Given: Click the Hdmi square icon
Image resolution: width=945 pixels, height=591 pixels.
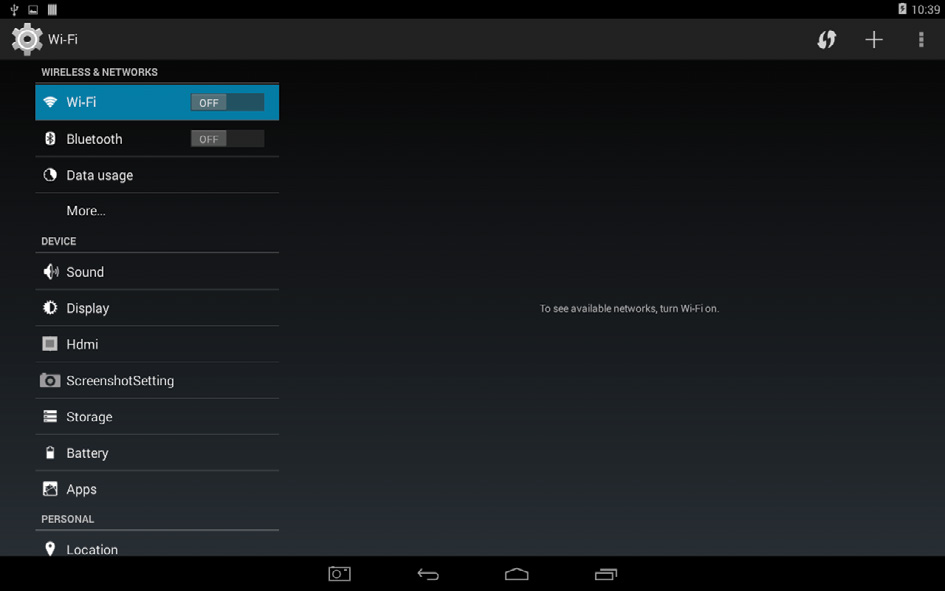Looking at the screenshot, I should pyautogui.click(x=50, y=344).
